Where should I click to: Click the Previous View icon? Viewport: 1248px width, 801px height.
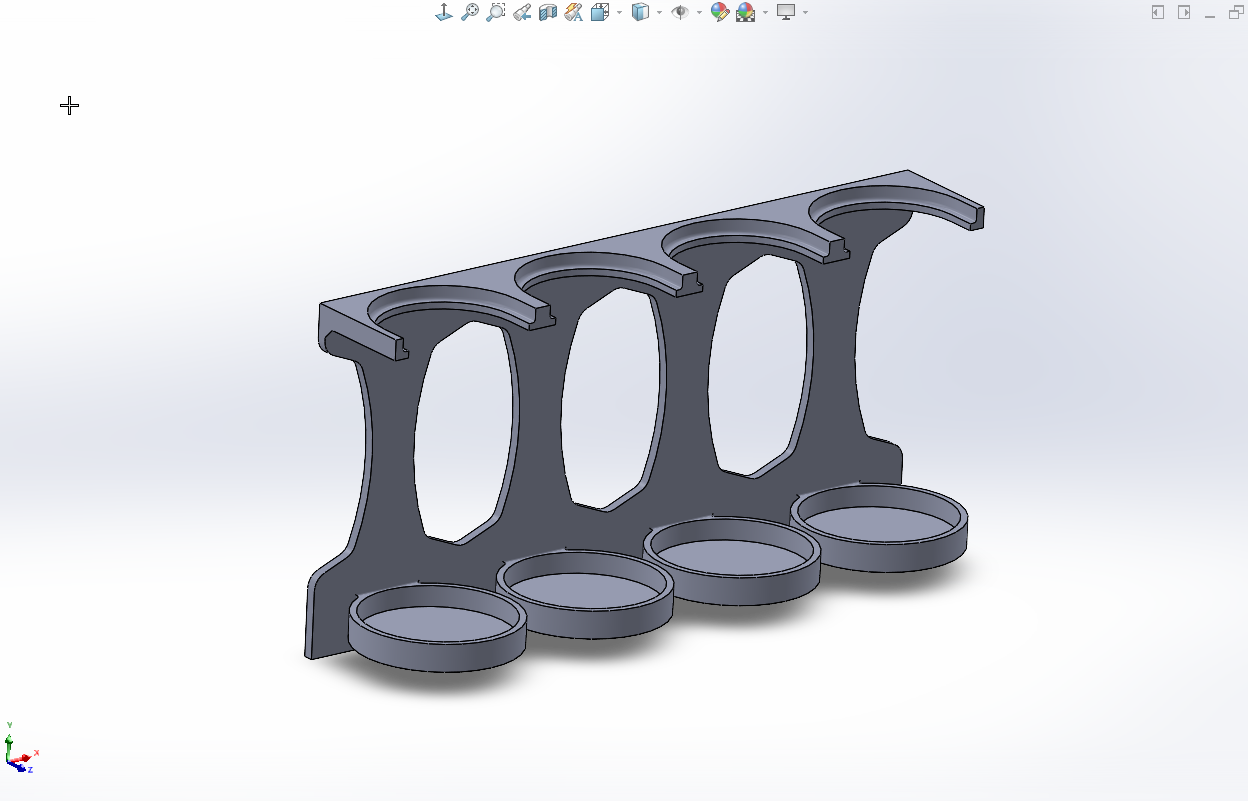(x=522, y=12)
